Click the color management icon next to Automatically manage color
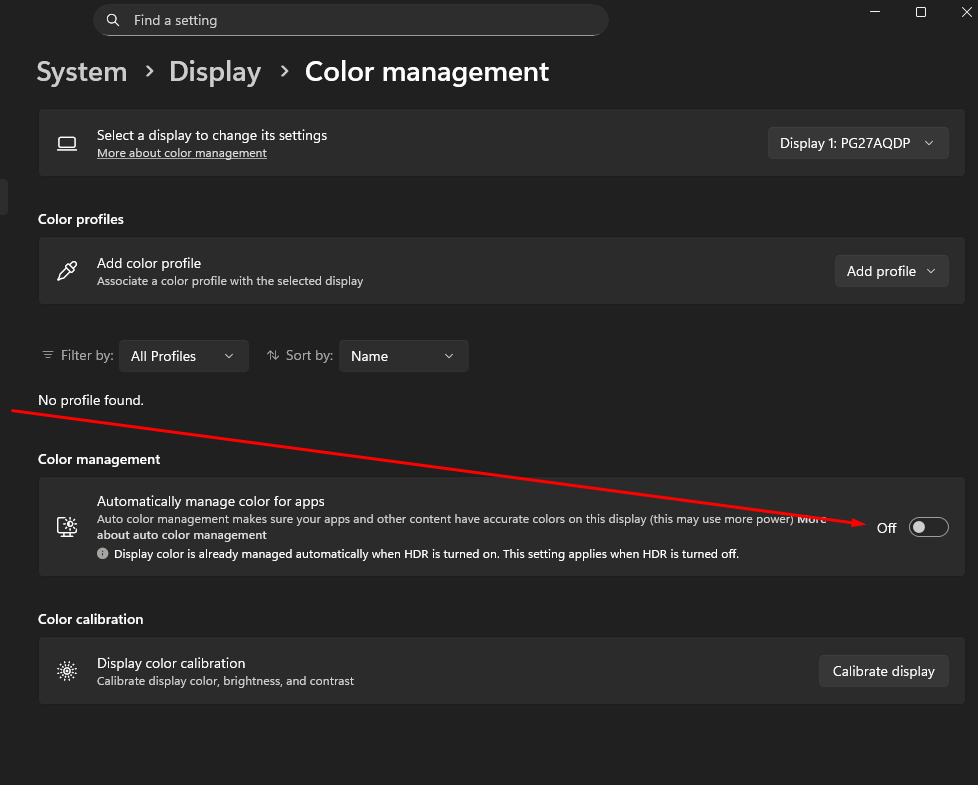Screen dimensions: 978x785 66,526
